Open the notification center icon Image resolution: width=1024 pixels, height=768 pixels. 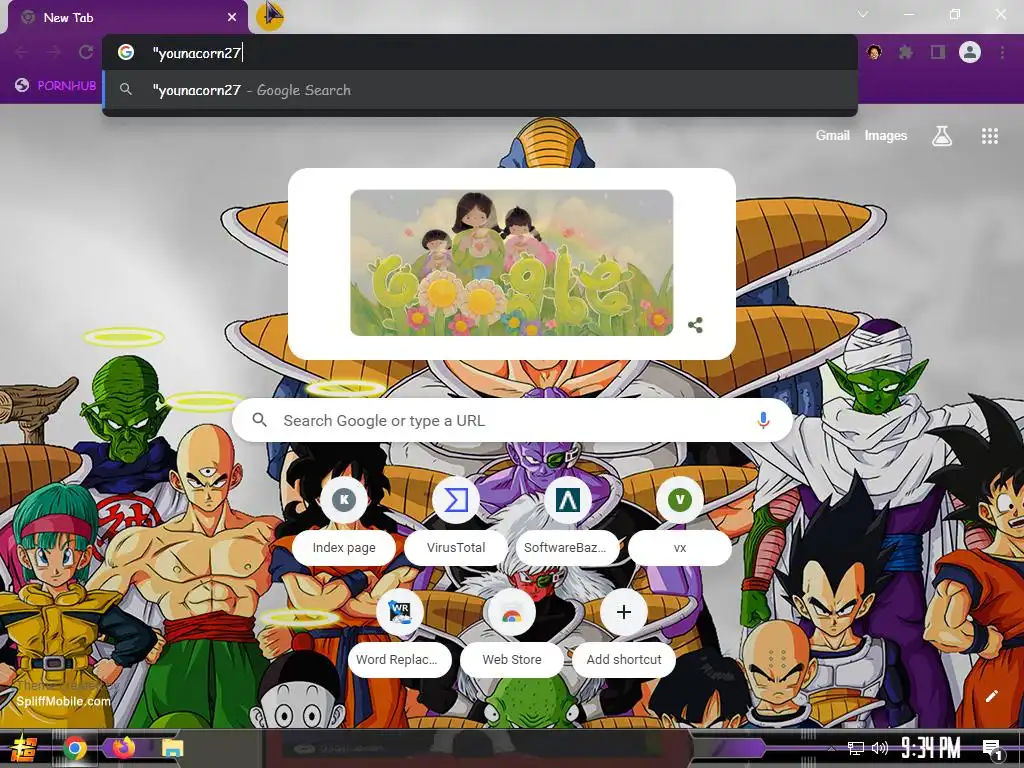coord(991,748)
